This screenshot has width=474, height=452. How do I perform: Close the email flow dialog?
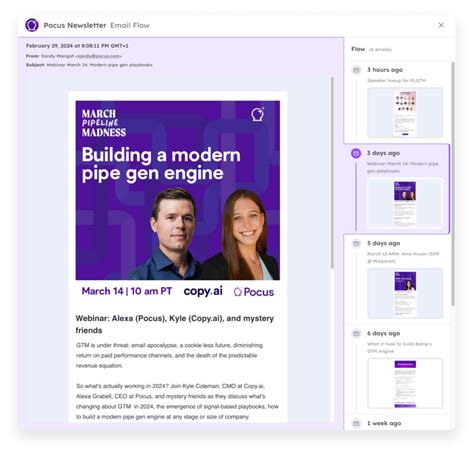pyautogui.click(x=441, y=25)
